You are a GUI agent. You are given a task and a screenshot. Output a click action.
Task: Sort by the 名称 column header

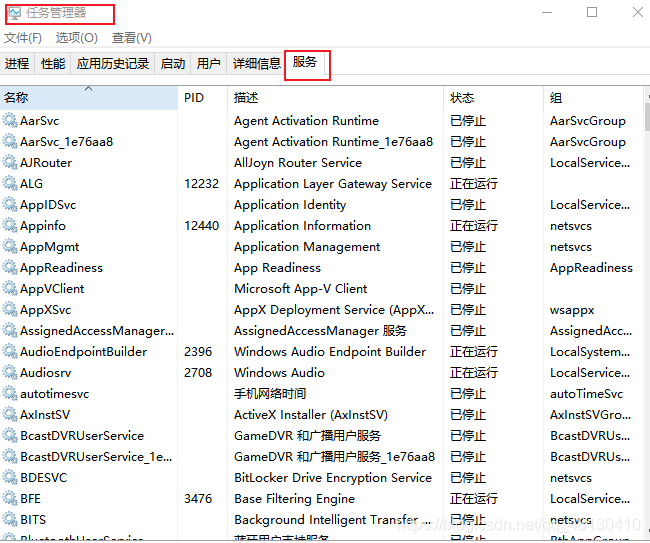tap(89, 98)
